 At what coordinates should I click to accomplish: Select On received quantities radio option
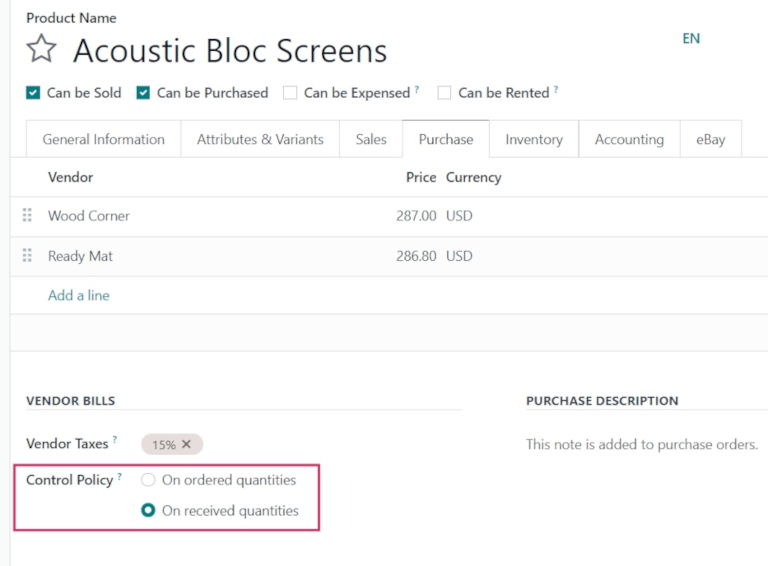[x=148, y=510]
